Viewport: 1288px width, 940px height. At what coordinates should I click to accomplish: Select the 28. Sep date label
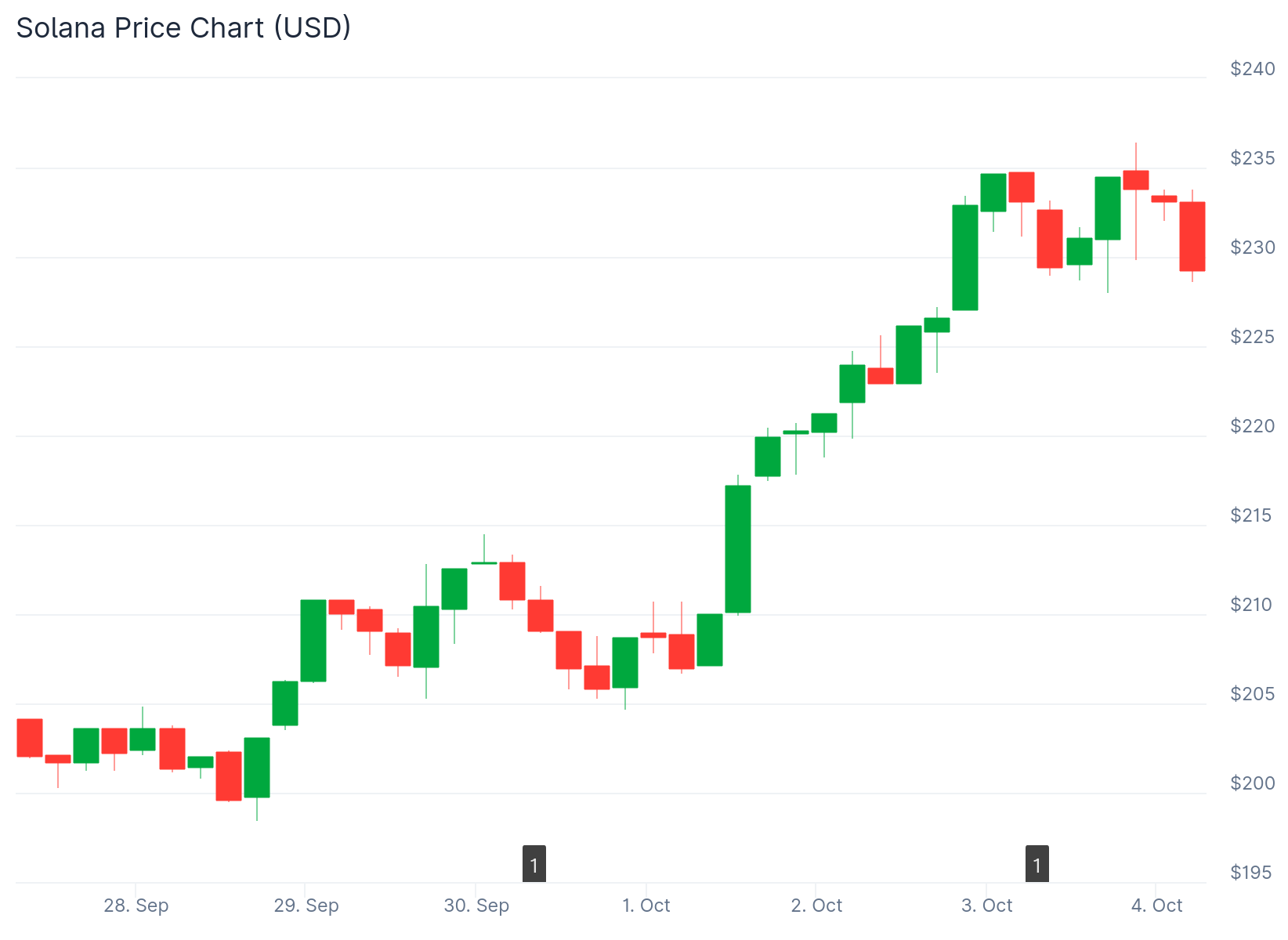[x=136, y=906]
